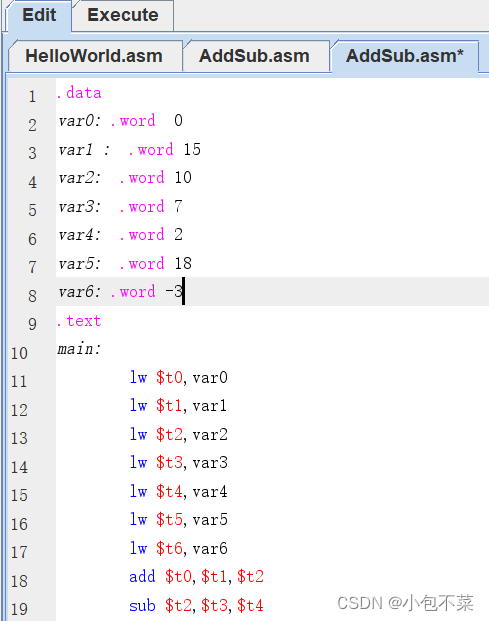Click the main: label on line 10

[79, 349]
